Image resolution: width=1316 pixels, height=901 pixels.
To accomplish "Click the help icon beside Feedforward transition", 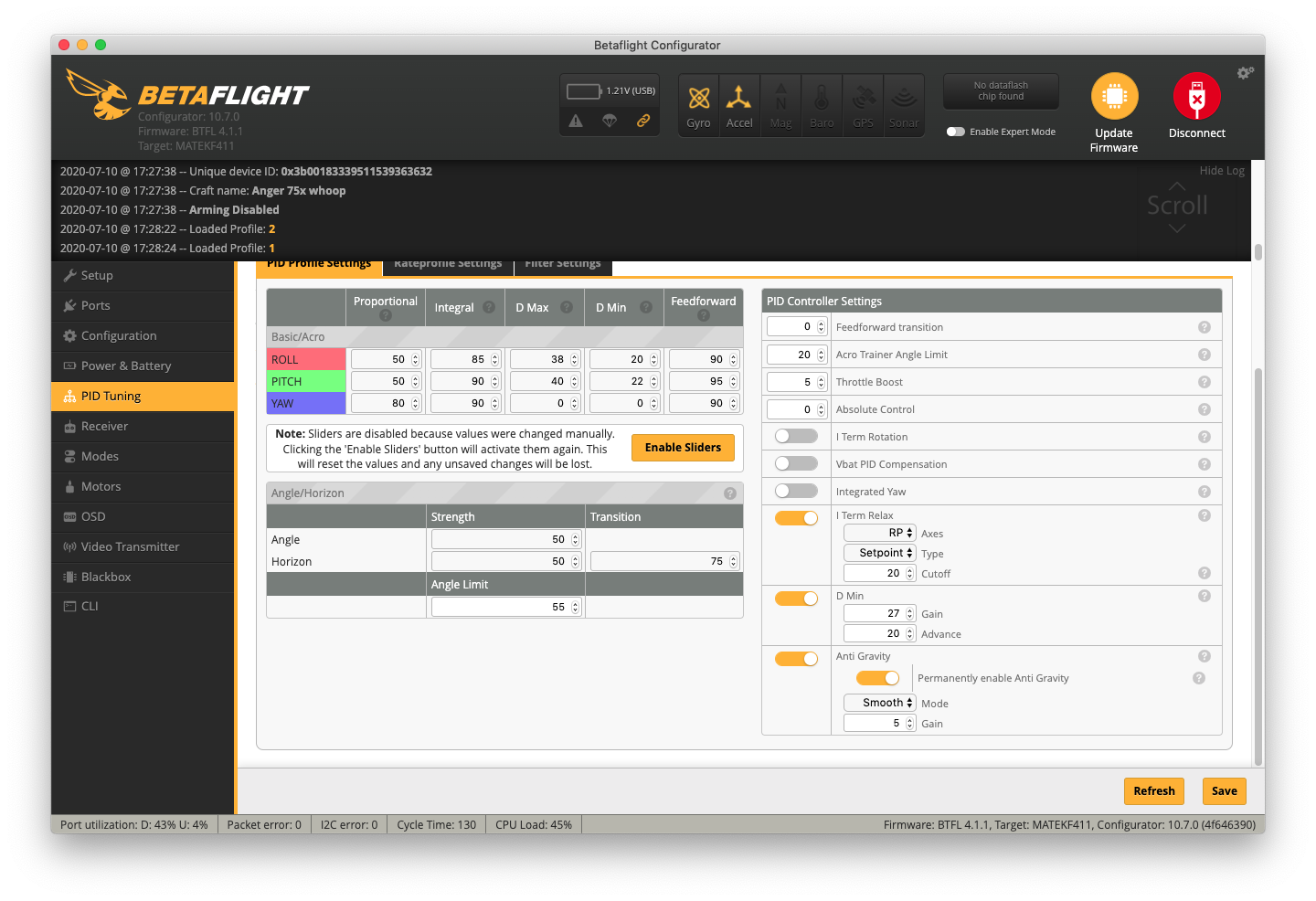I will (1205, 327).
